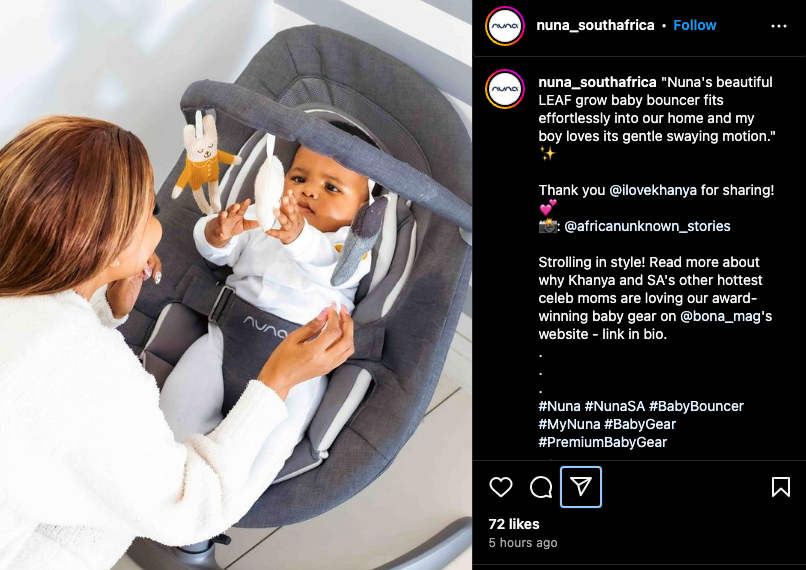Open the #MyNuna hashtag

click(x=569, y=424)
